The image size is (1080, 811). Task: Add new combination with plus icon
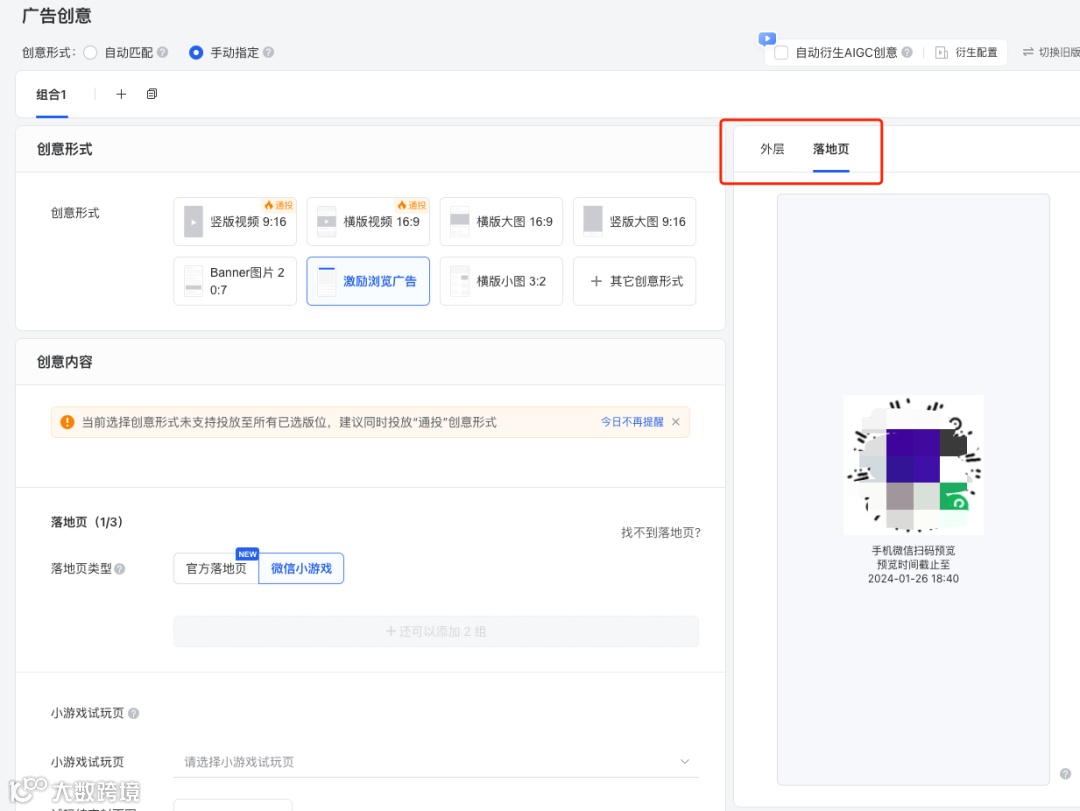pos(121,94)
